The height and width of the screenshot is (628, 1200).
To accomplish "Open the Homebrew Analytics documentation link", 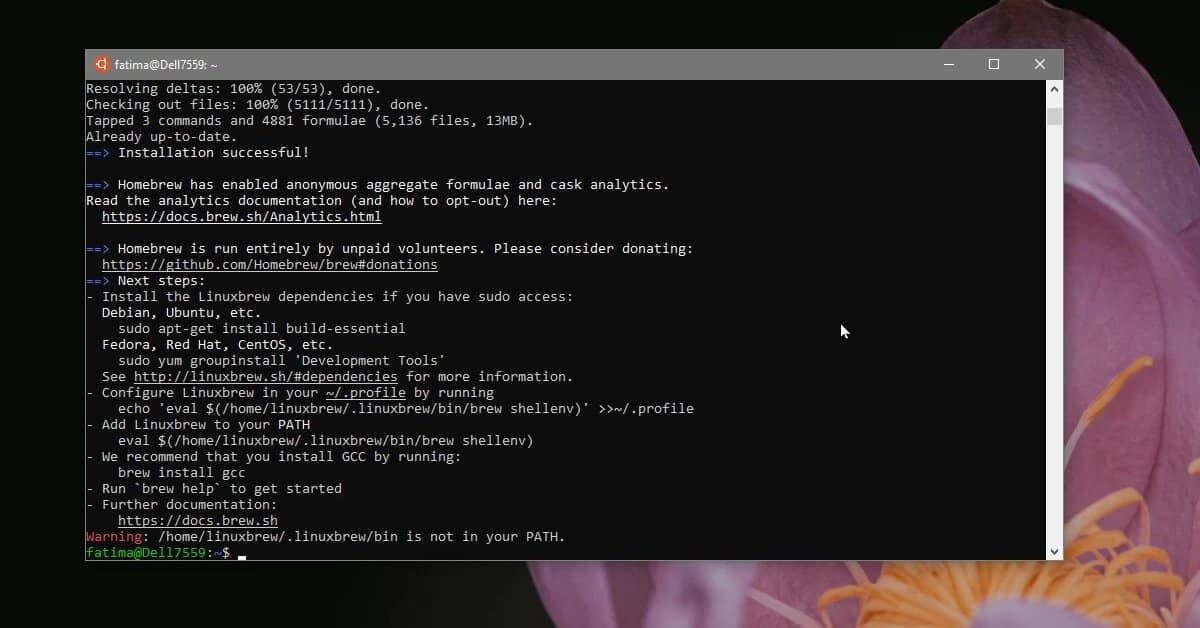I will 242,216.
